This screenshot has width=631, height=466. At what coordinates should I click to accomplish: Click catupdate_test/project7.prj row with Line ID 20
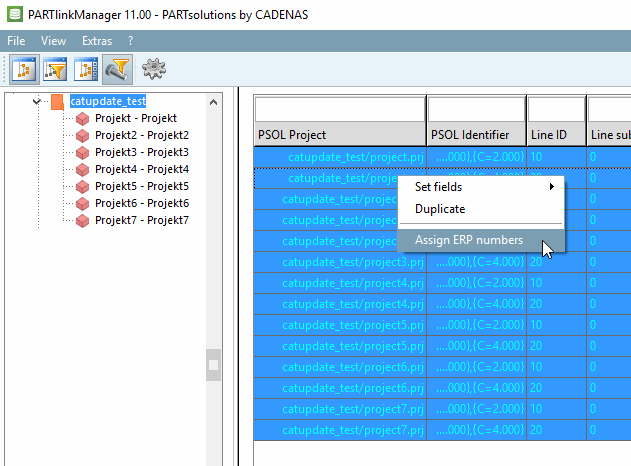point(442,430)
